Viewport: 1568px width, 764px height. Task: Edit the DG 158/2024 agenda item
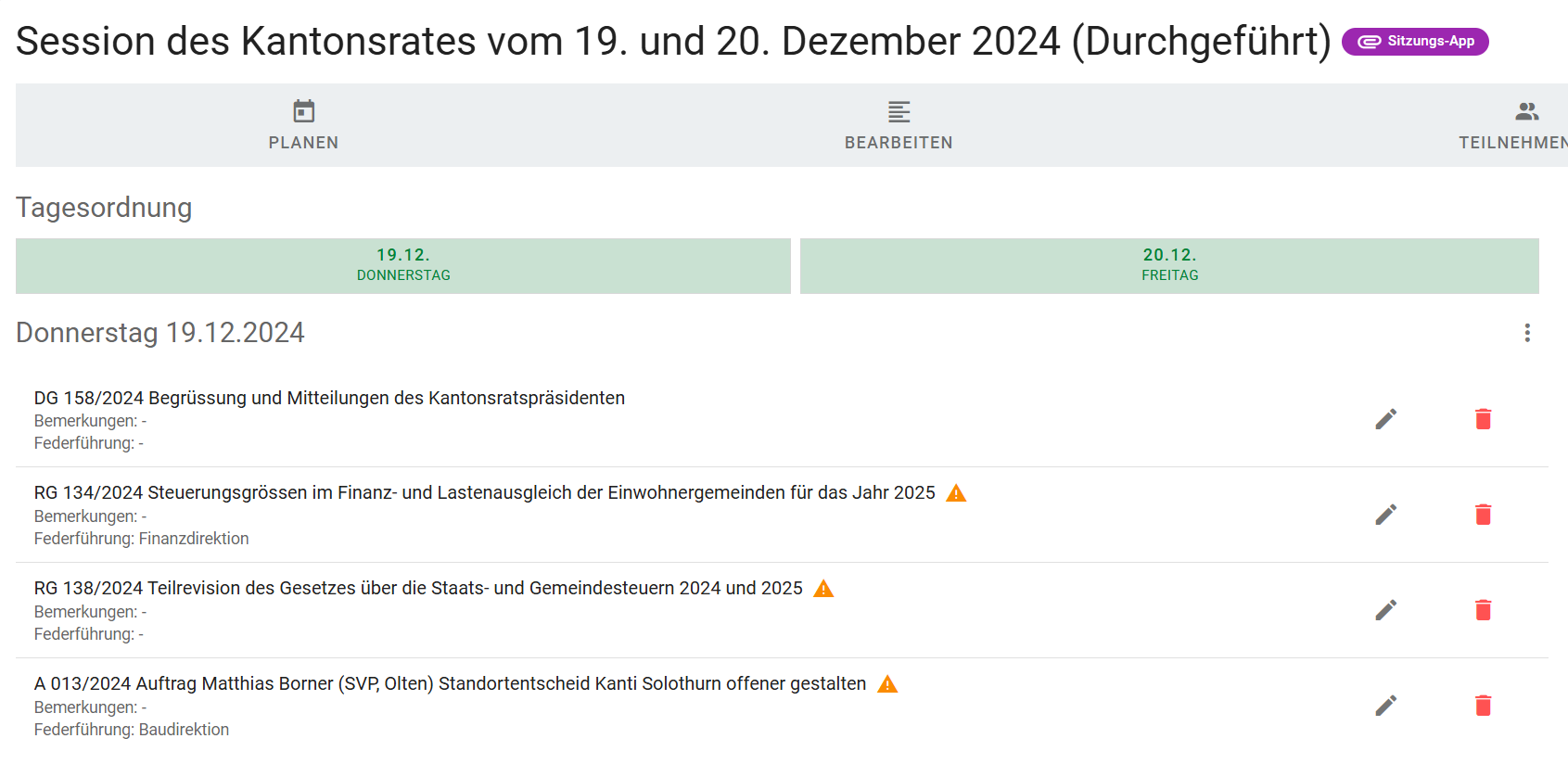coord(1385,419)
